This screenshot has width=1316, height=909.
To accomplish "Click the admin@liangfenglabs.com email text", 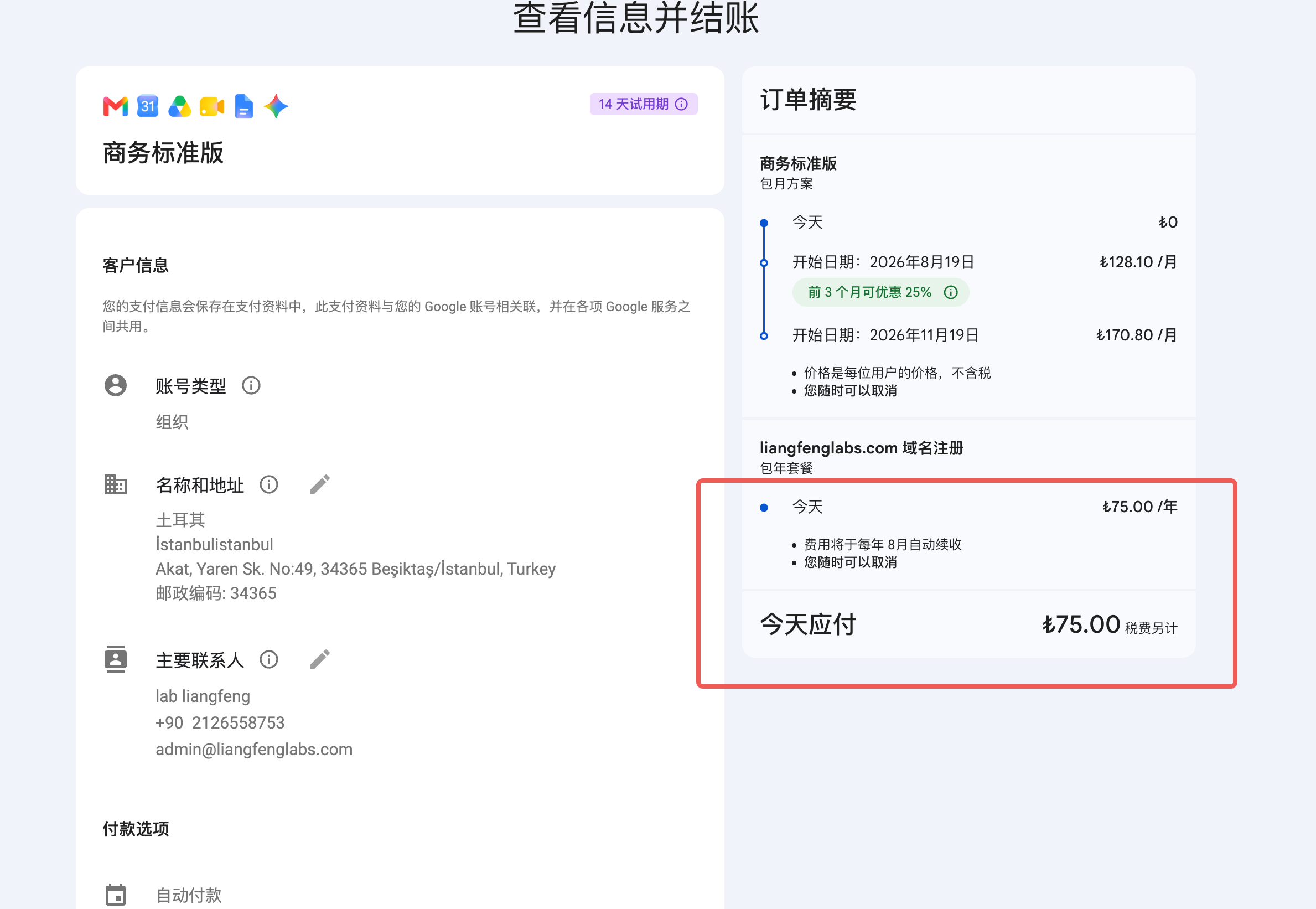I will (x=254, y=750).
